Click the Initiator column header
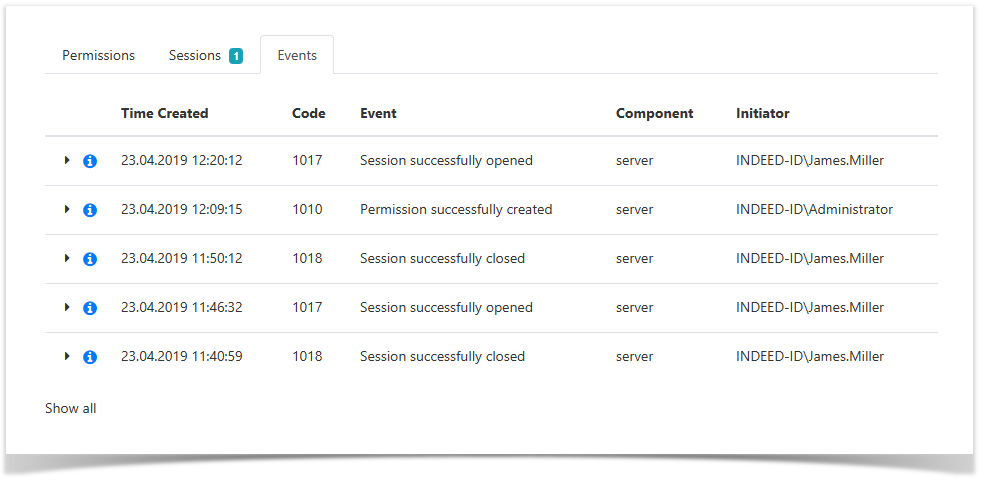This screenshot has height=483, width=987. (x=763, y=113)
